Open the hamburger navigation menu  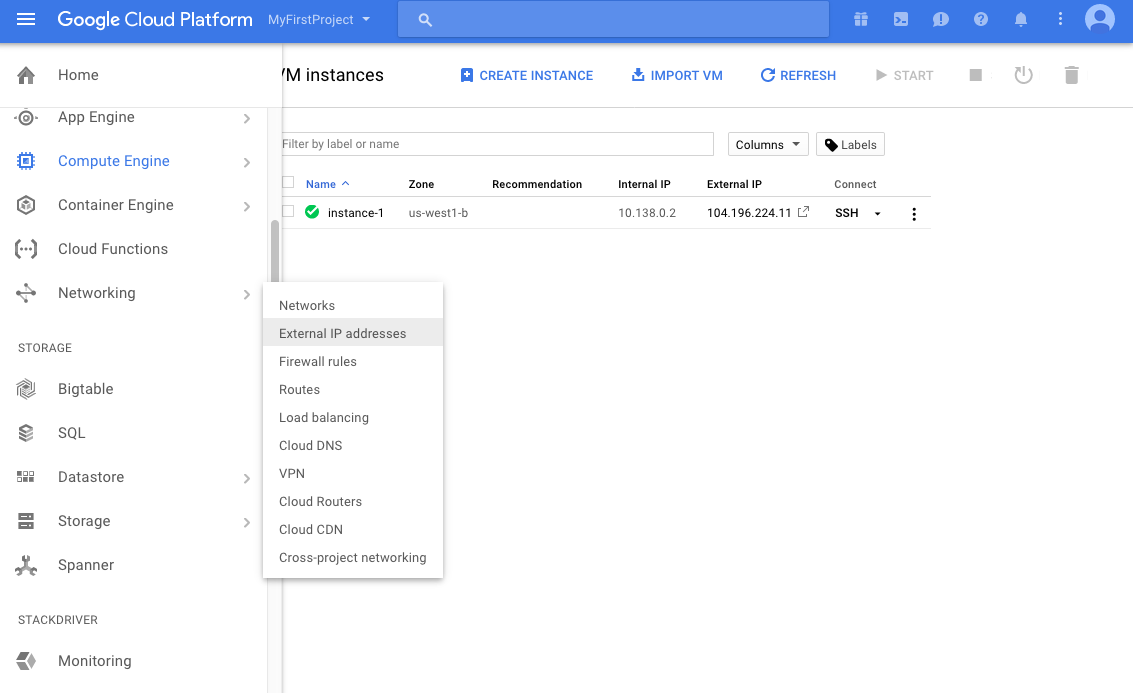pyautogui.click(x=26, y=20)
